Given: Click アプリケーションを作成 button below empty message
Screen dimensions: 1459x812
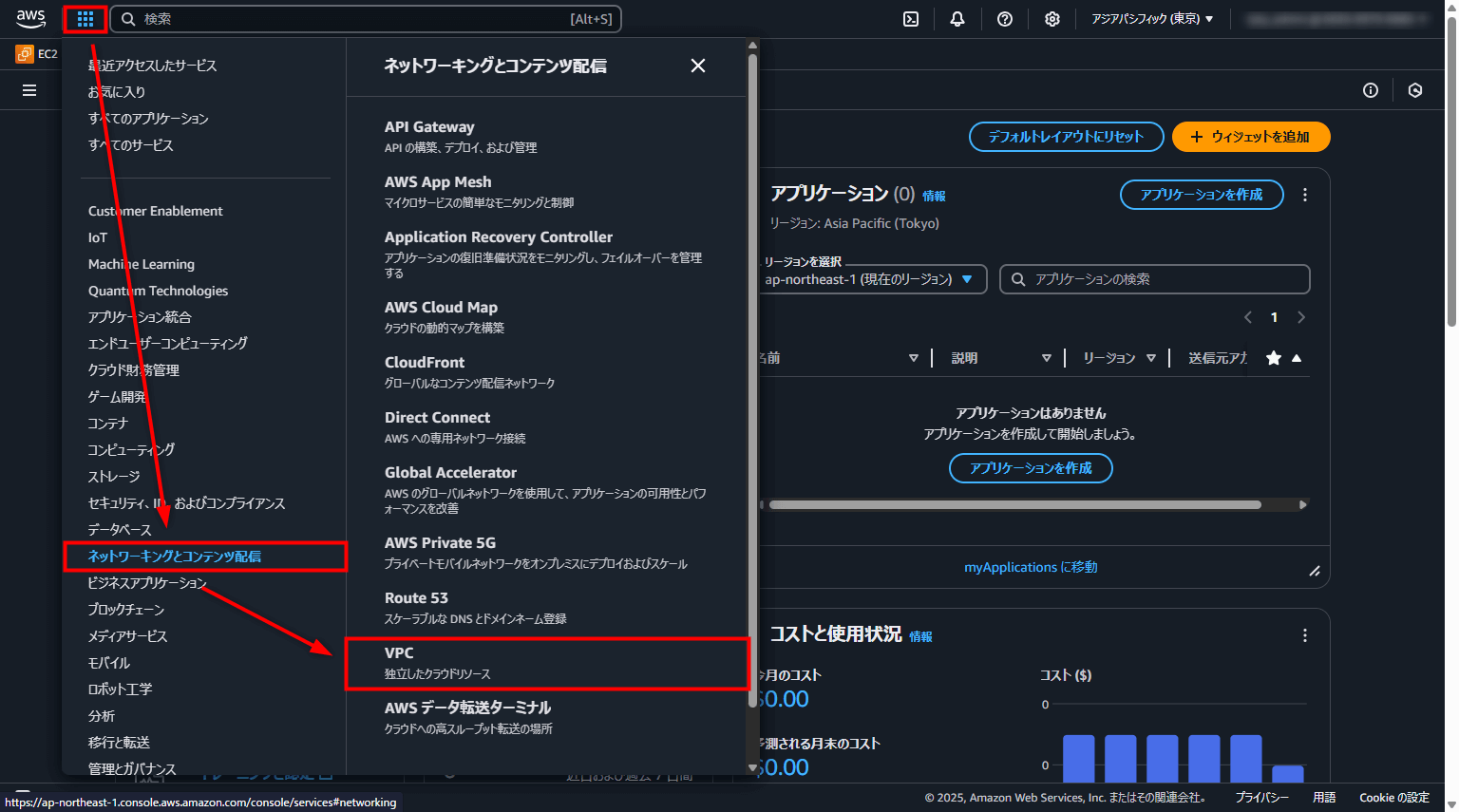Looking at the screenshot, I should click(x=1031, y=468).
